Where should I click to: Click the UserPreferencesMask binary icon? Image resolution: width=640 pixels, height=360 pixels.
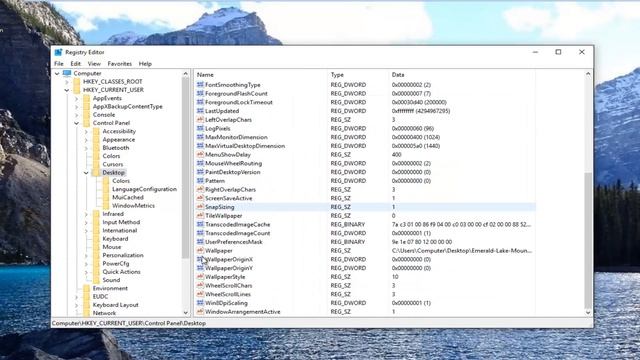click(200, 242)
